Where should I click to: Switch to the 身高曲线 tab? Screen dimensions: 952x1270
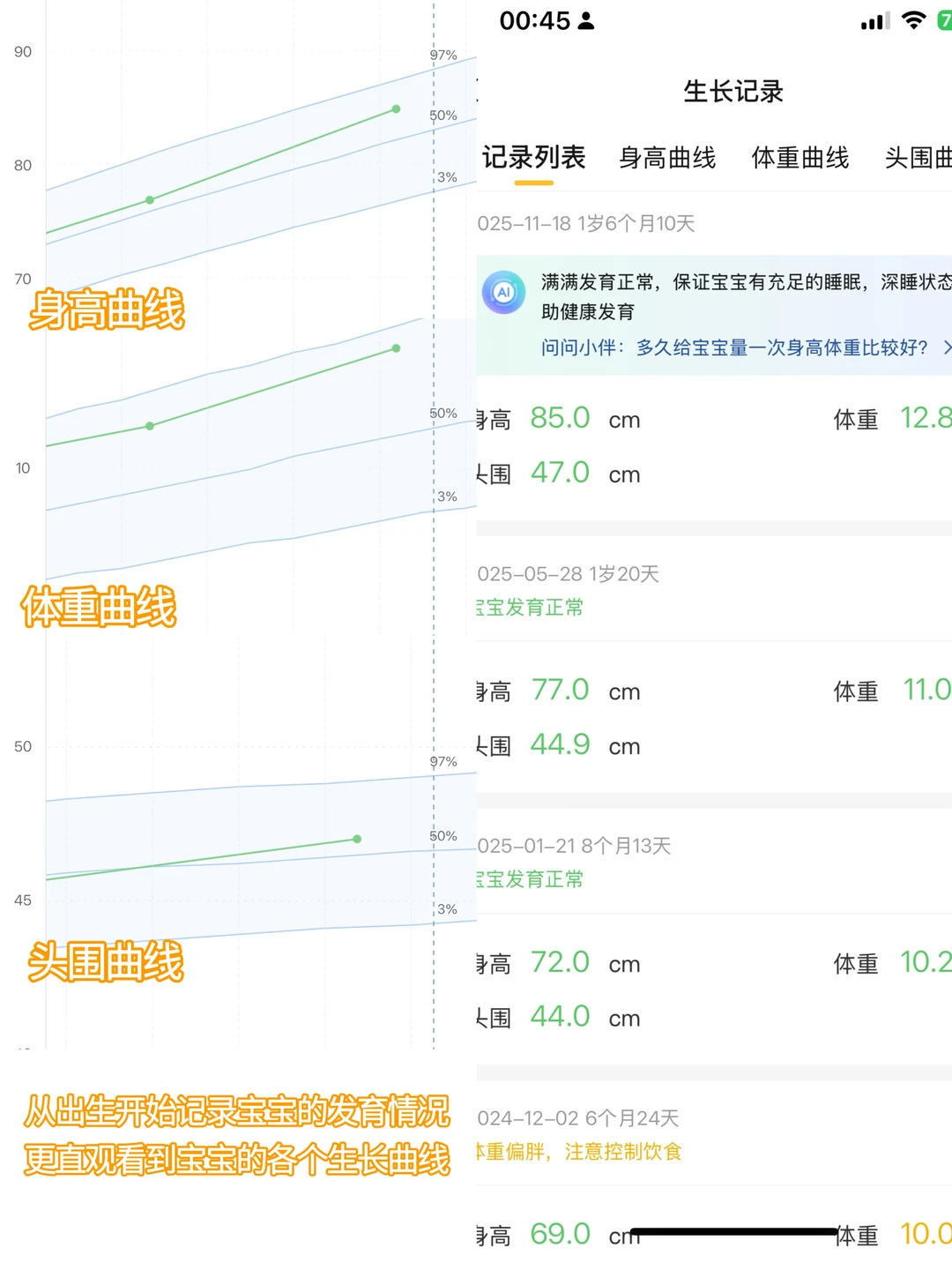pyautogui.click(x=668, y=159)
